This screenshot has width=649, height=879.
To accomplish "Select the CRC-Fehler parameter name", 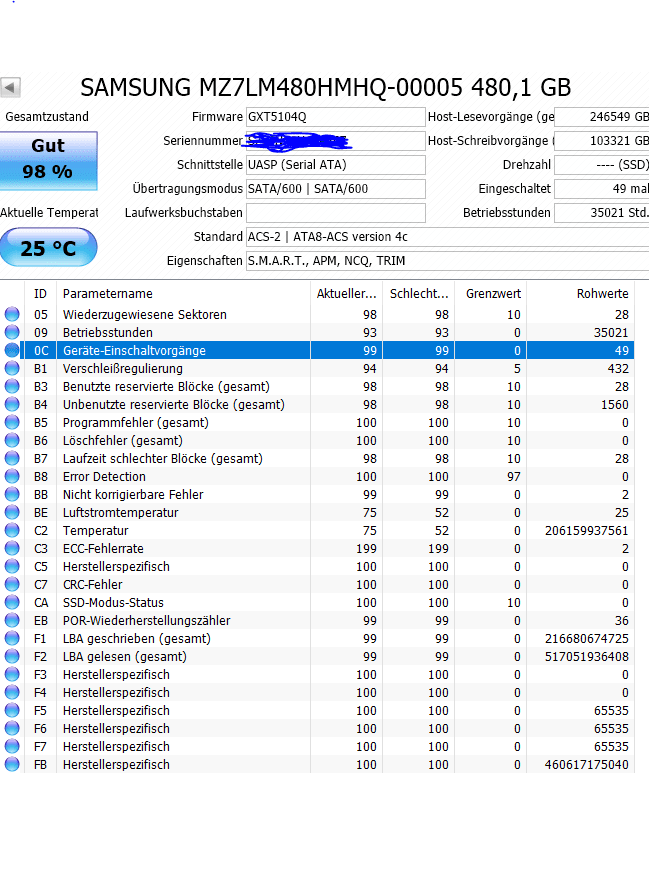I will point(92,585).
